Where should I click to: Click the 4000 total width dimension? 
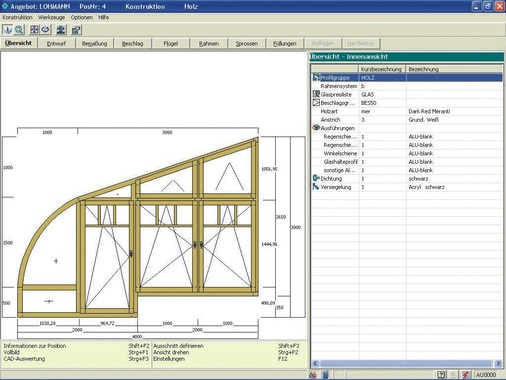point(137,336)
